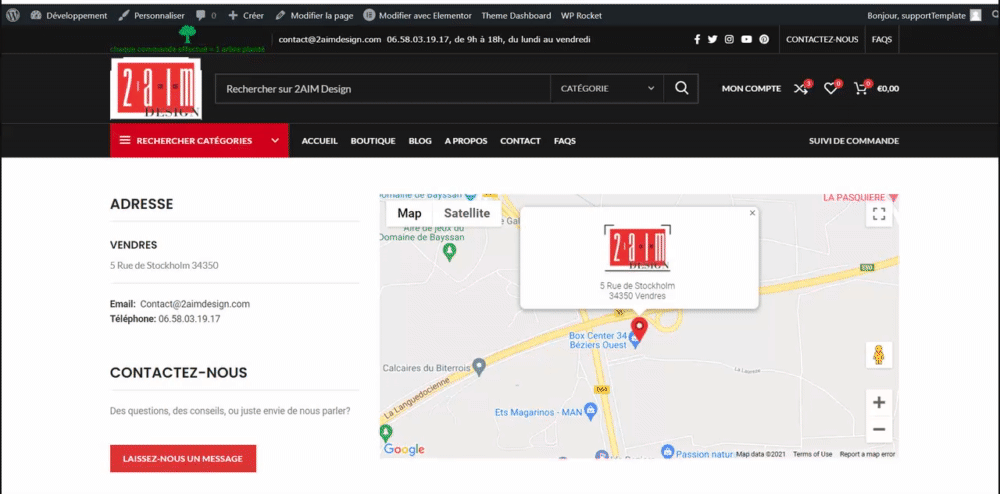Open FAQS in the top bar
Image resolution: width=1000 pixels, height=494 pixels.
(x=882, y=40)
